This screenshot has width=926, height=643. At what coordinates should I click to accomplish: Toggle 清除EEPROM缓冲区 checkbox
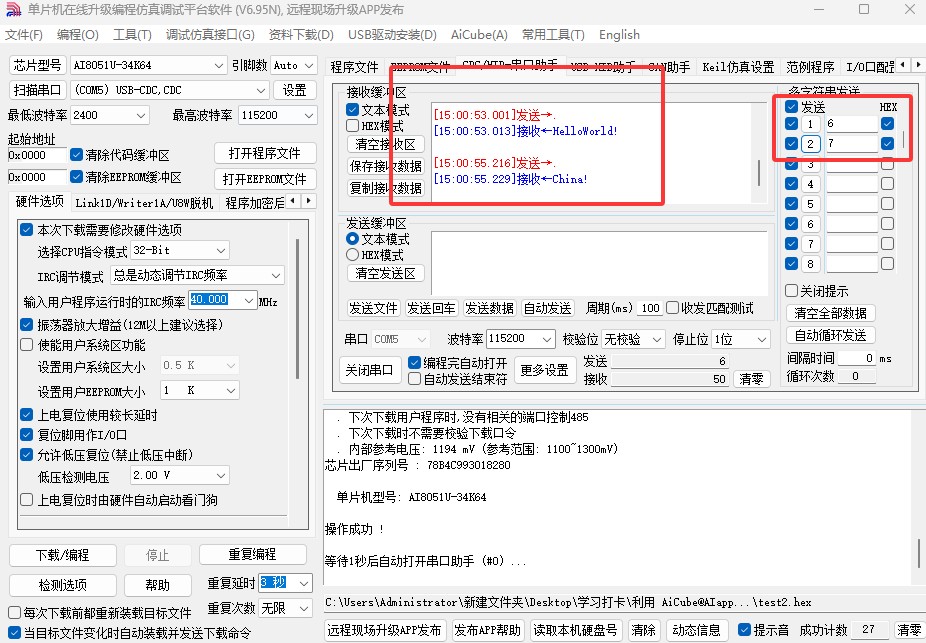pos(76,177)
